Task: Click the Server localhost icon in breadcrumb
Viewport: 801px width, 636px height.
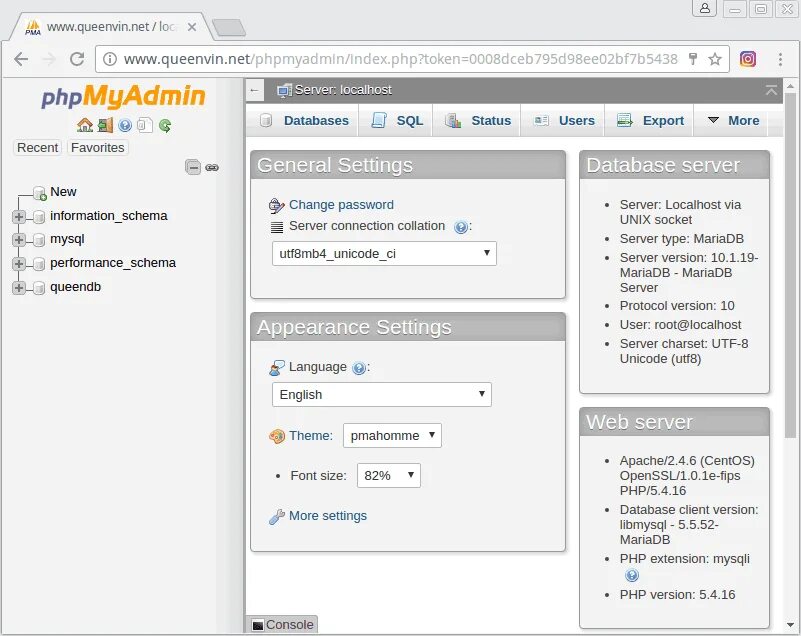Action: tap(284, 90)
